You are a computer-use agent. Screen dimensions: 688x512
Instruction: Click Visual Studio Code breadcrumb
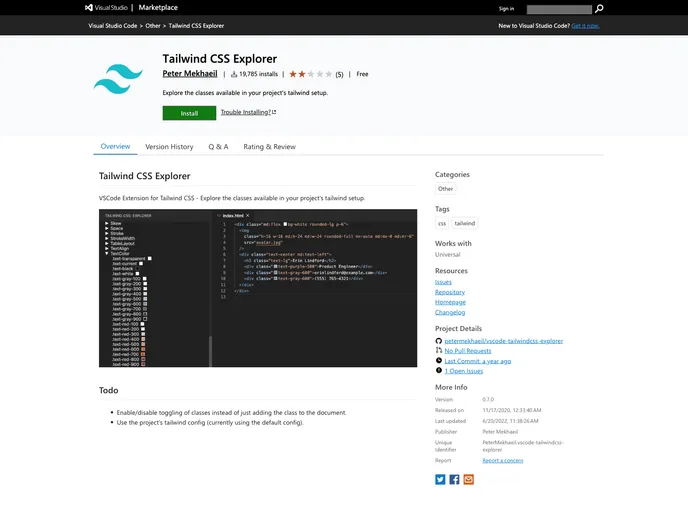pyautogui.click(x=113, y=26)
